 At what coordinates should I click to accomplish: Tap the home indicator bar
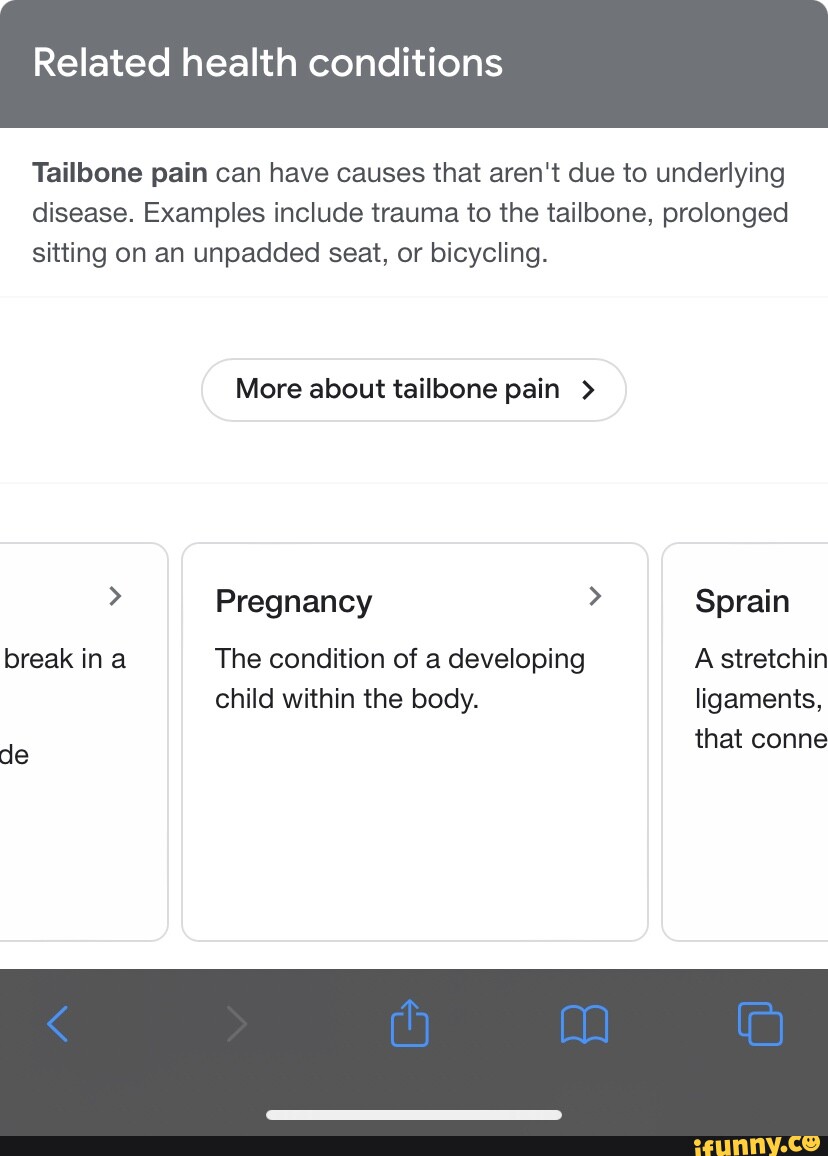click(x=413, y=1114)
